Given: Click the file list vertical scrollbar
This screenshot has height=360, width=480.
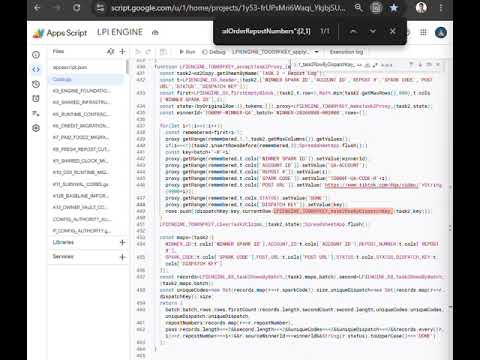Looking at the screenshot, I should (x=127, y=67).
